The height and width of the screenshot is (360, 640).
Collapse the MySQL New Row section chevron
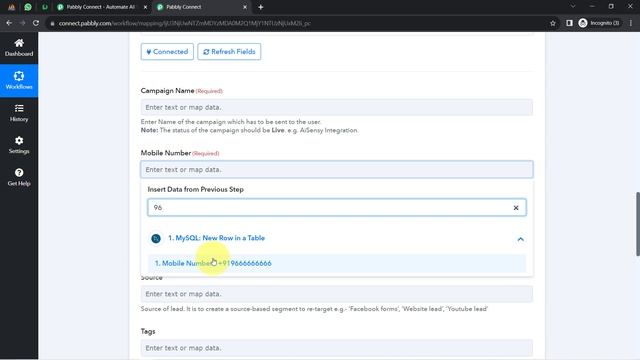[520, 239]
